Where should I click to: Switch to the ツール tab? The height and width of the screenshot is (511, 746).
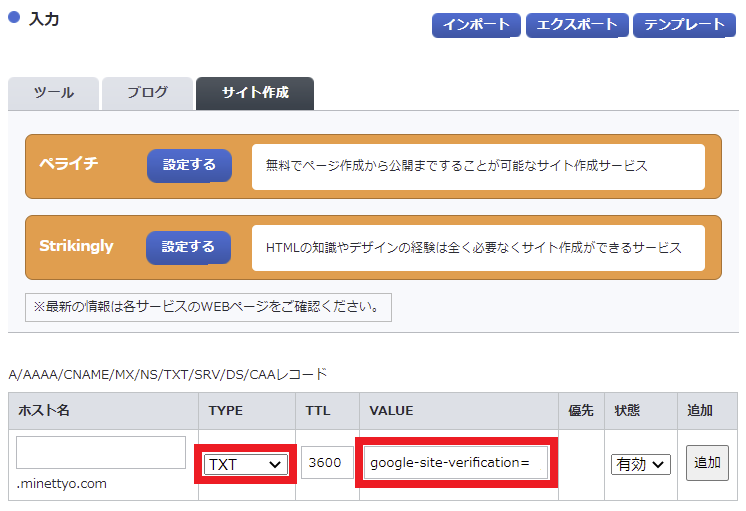[x=53, y=93]
